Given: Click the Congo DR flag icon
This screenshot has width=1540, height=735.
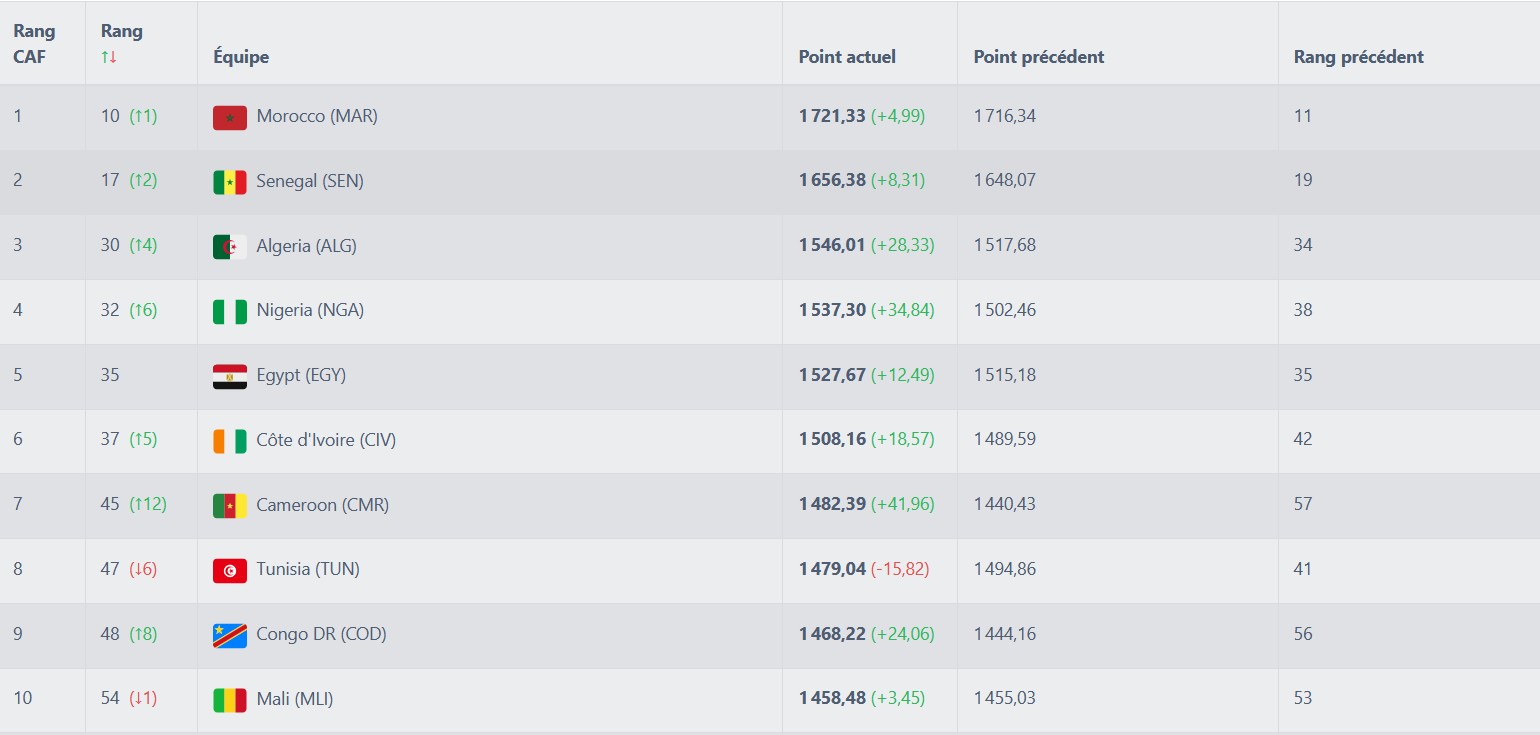Looking at the screenshot, I should (x=229, y=635).
